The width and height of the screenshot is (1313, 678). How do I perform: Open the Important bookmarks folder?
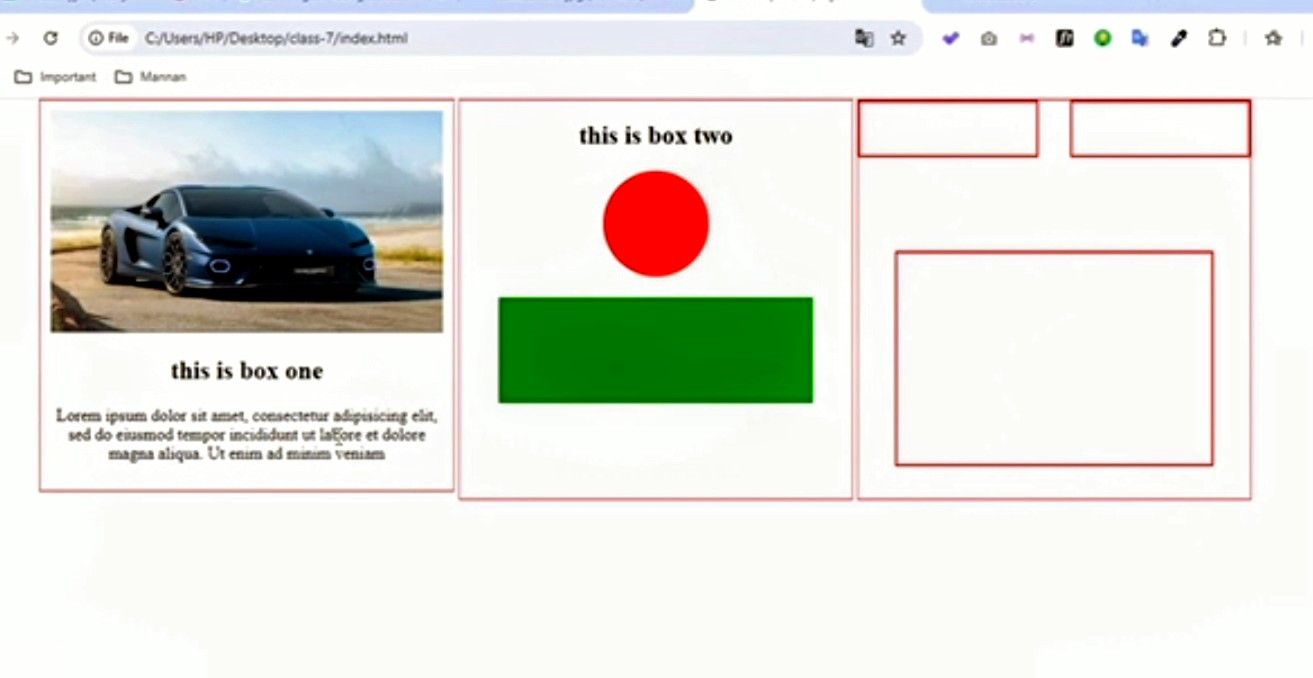(x=56, y=77)
